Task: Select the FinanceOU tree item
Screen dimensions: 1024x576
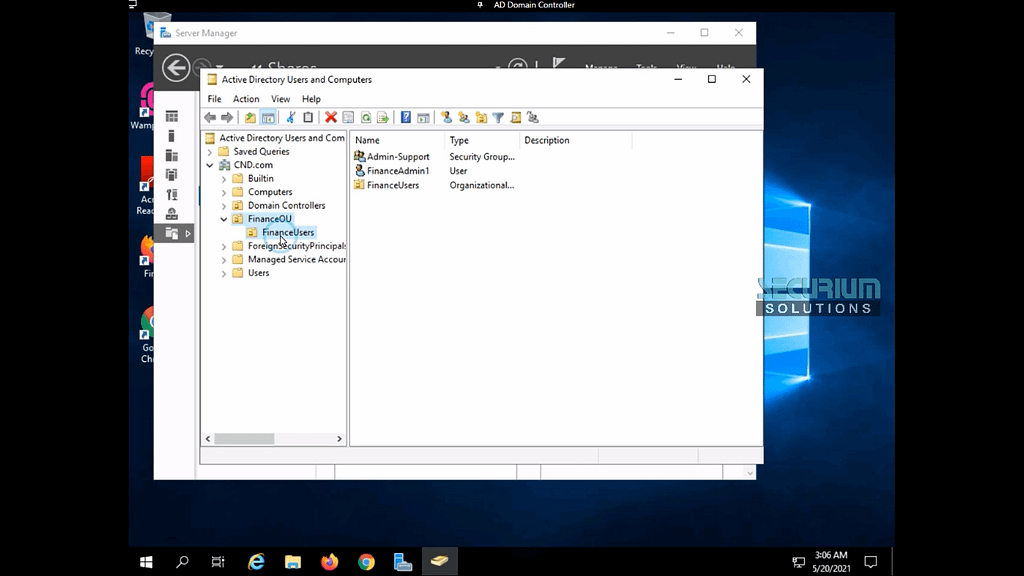Action: pos(269,219)
